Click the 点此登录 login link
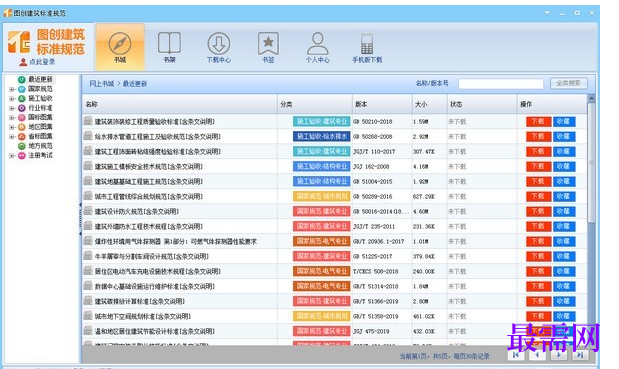 pyautogui.click(x=38, y=62)
